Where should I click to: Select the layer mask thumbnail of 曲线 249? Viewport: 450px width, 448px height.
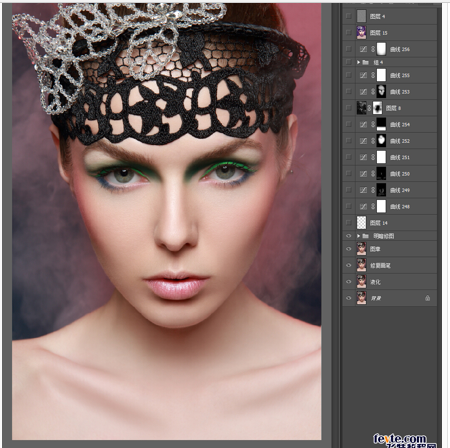tap(381, 190)
